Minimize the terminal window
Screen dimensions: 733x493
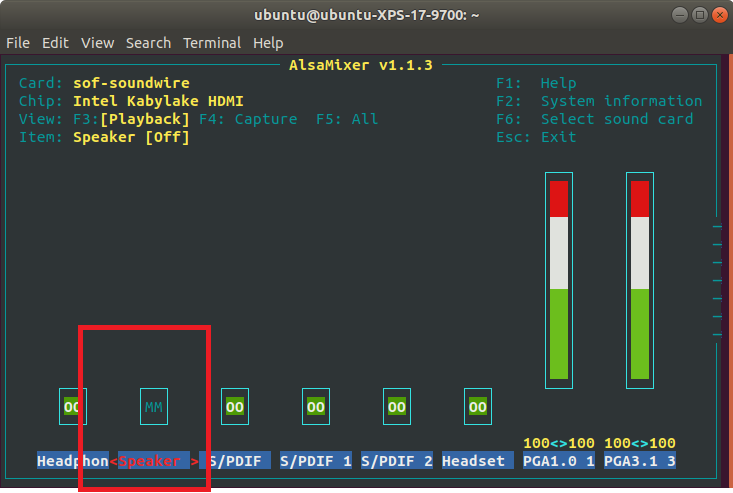680,15
